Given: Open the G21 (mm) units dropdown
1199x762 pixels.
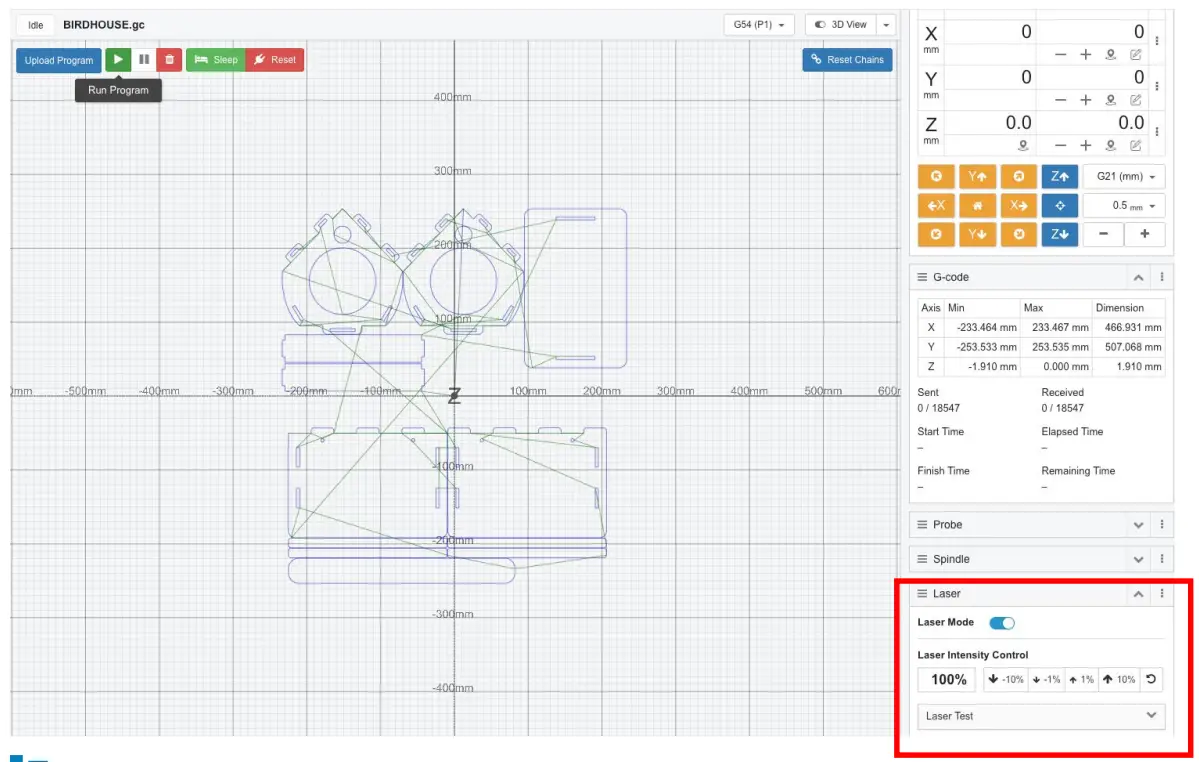Looking at the screenshot, I should 1123,176.
